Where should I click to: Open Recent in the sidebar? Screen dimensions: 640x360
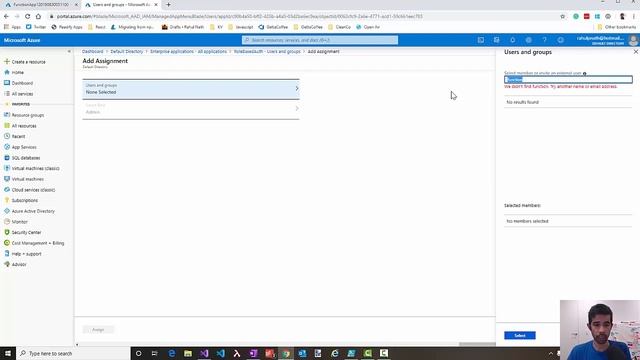tap(15, 136)
